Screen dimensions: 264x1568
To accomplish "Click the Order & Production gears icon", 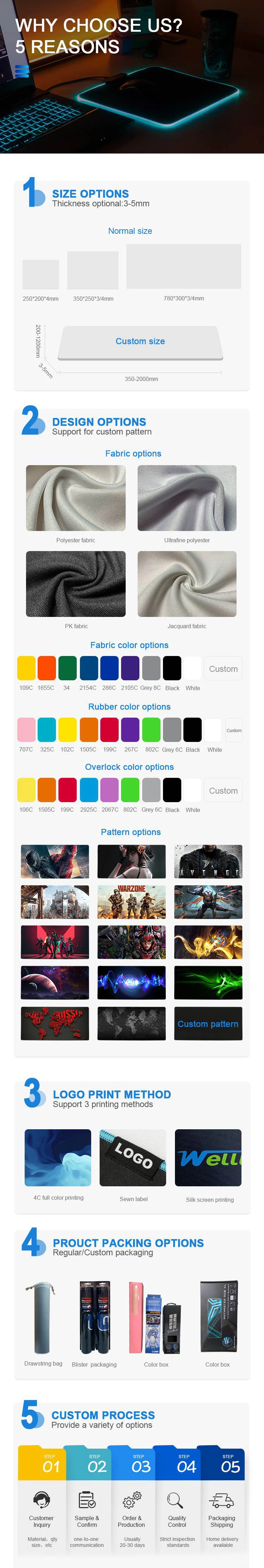I will tap(132, 1499).
